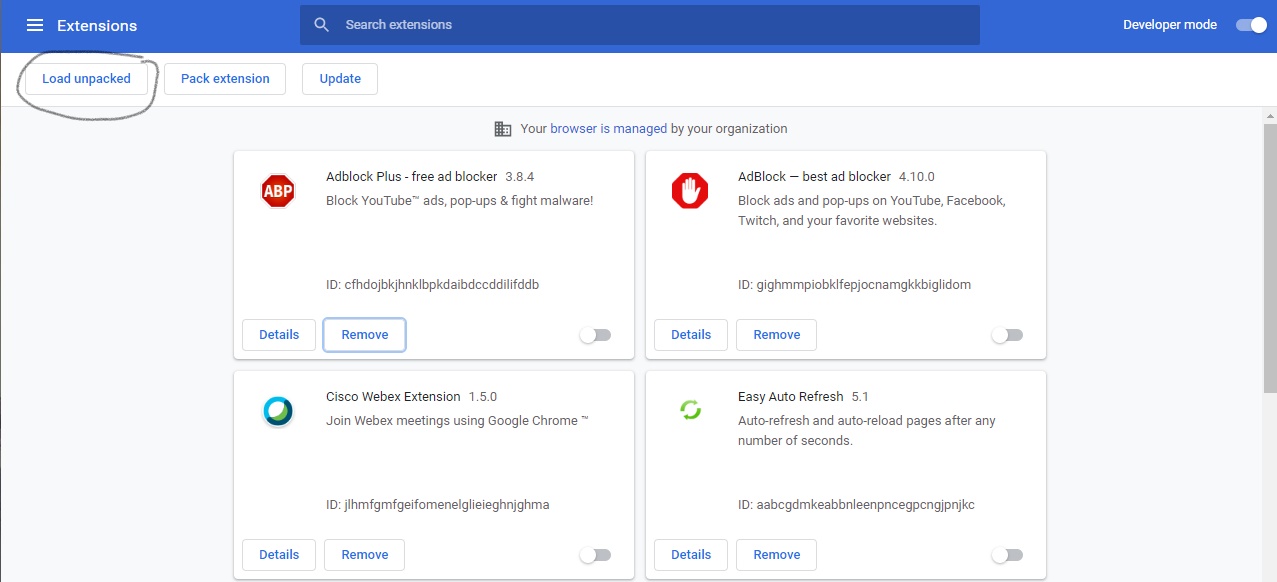The image size is (1277, 582).
Task: Click the managed organization building icon
Action: coord(503,129)
